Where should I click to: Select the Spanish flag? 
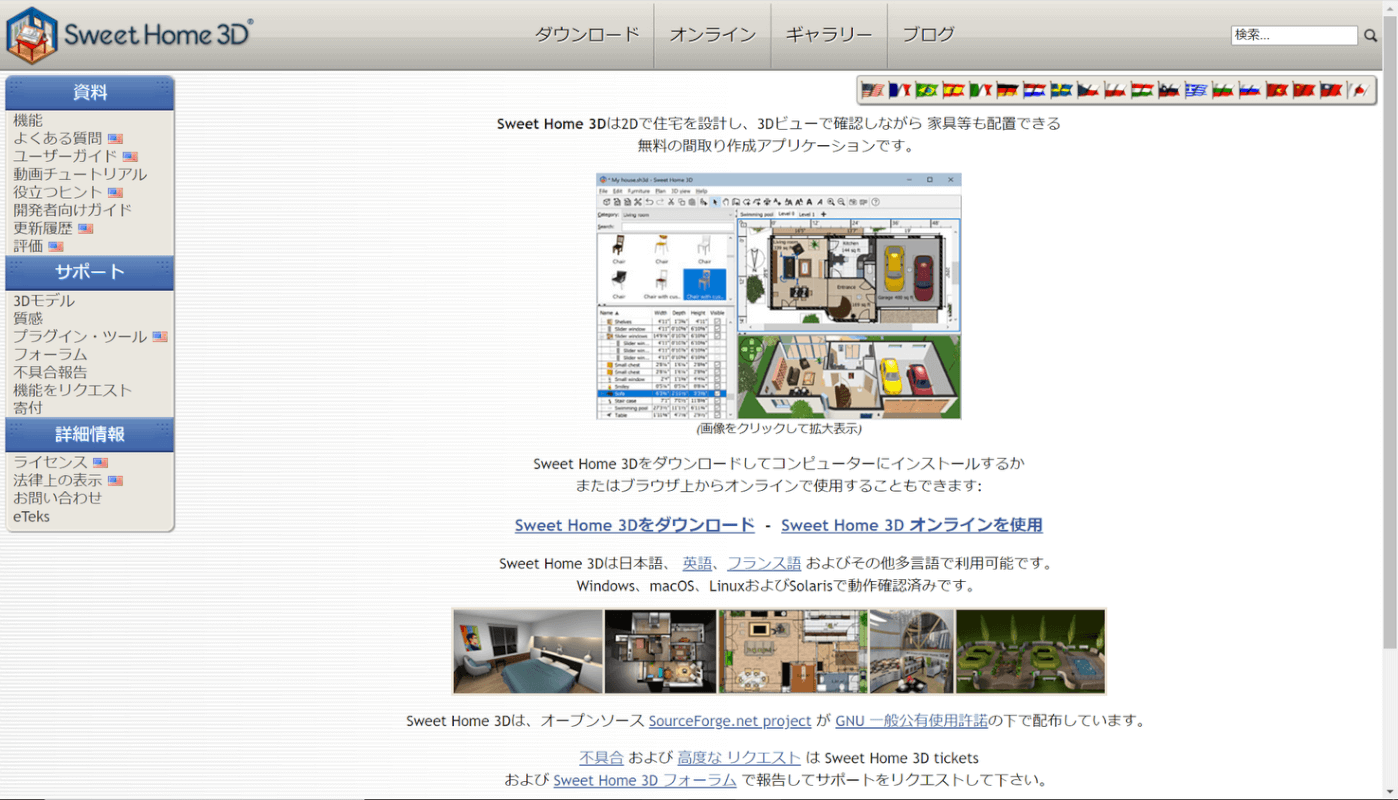pyautogui.click(x=954, y=90)
